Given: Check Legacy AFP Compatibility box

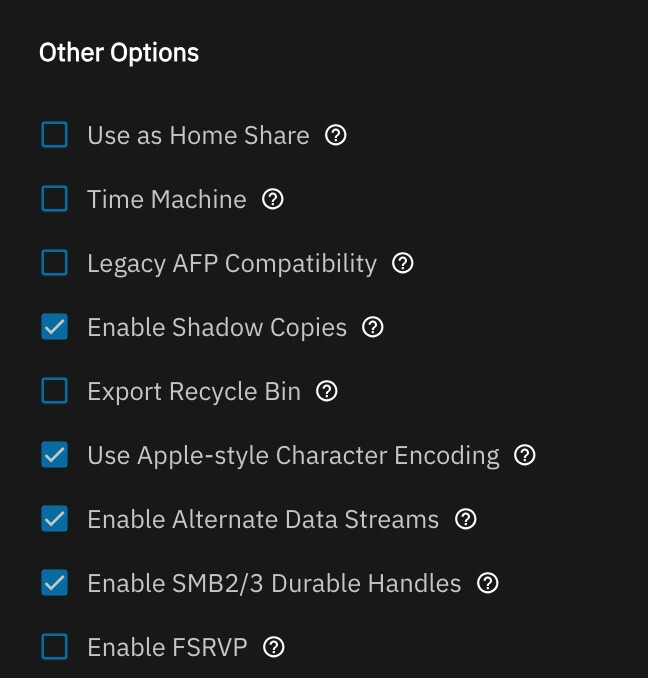Looking at the screenshot, I should [54, 262].
